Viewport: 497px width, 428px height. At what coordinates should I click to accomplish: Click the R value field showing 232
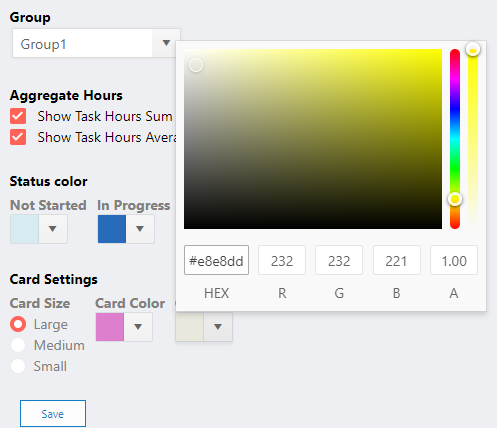pos(282,260)
